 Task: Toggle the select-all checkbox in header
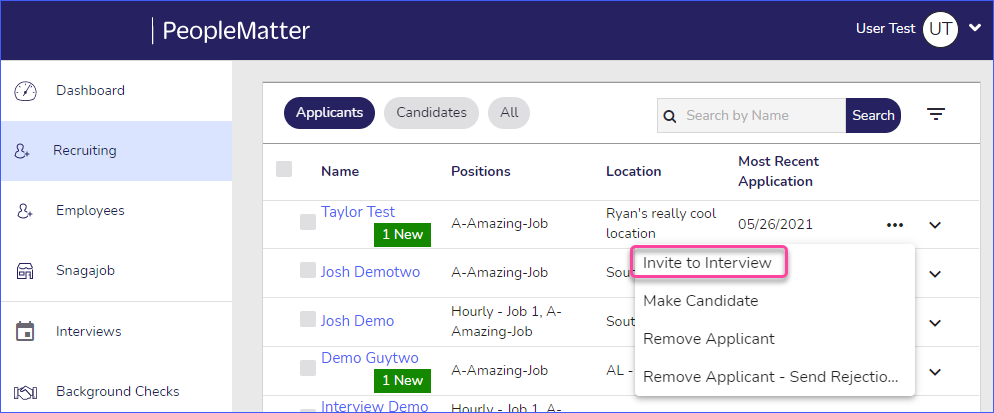click(284, 169)
